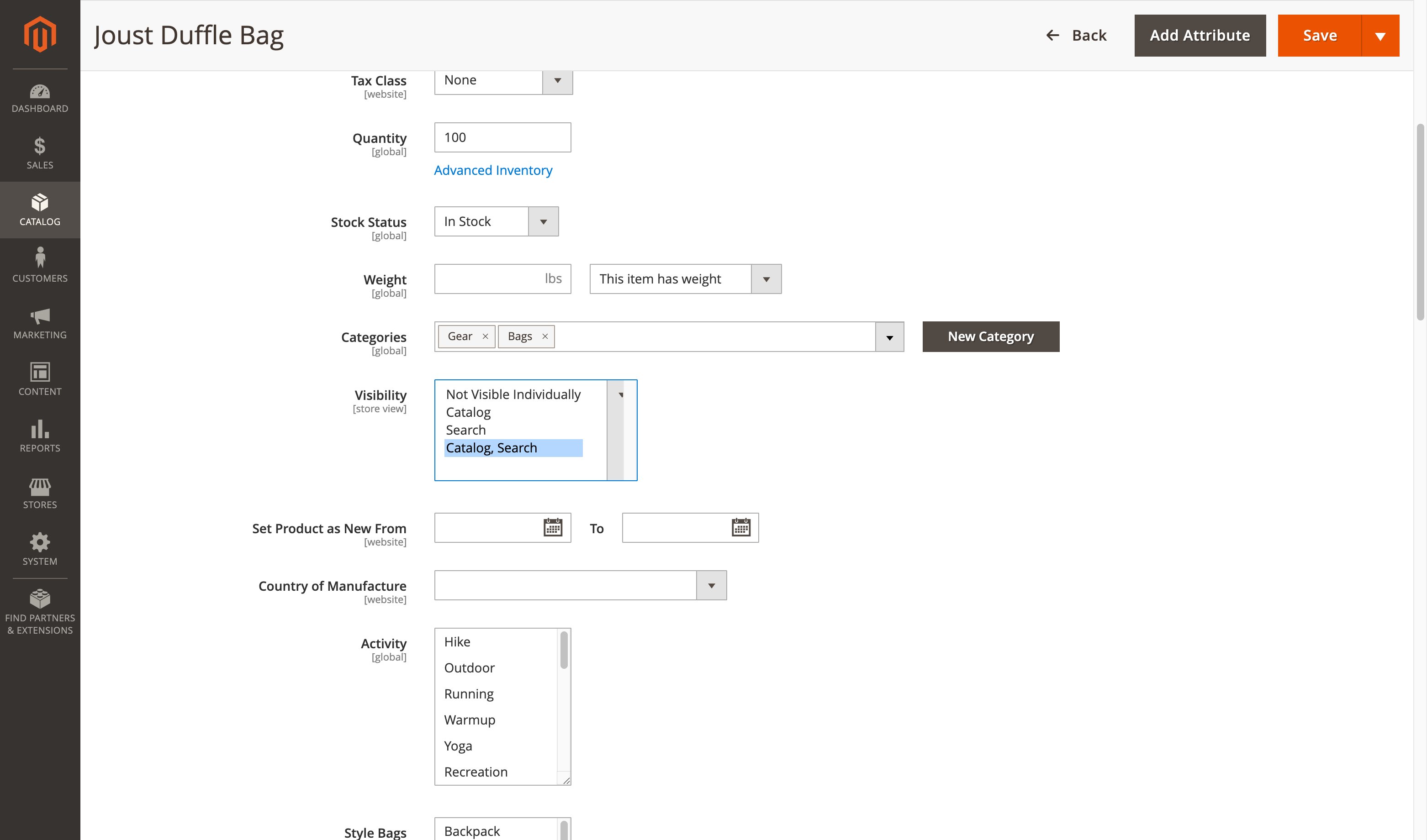Focus the Quantity input field
Image resolution: width=1427 pixels, height=840 pixels.
pos(503,137)
